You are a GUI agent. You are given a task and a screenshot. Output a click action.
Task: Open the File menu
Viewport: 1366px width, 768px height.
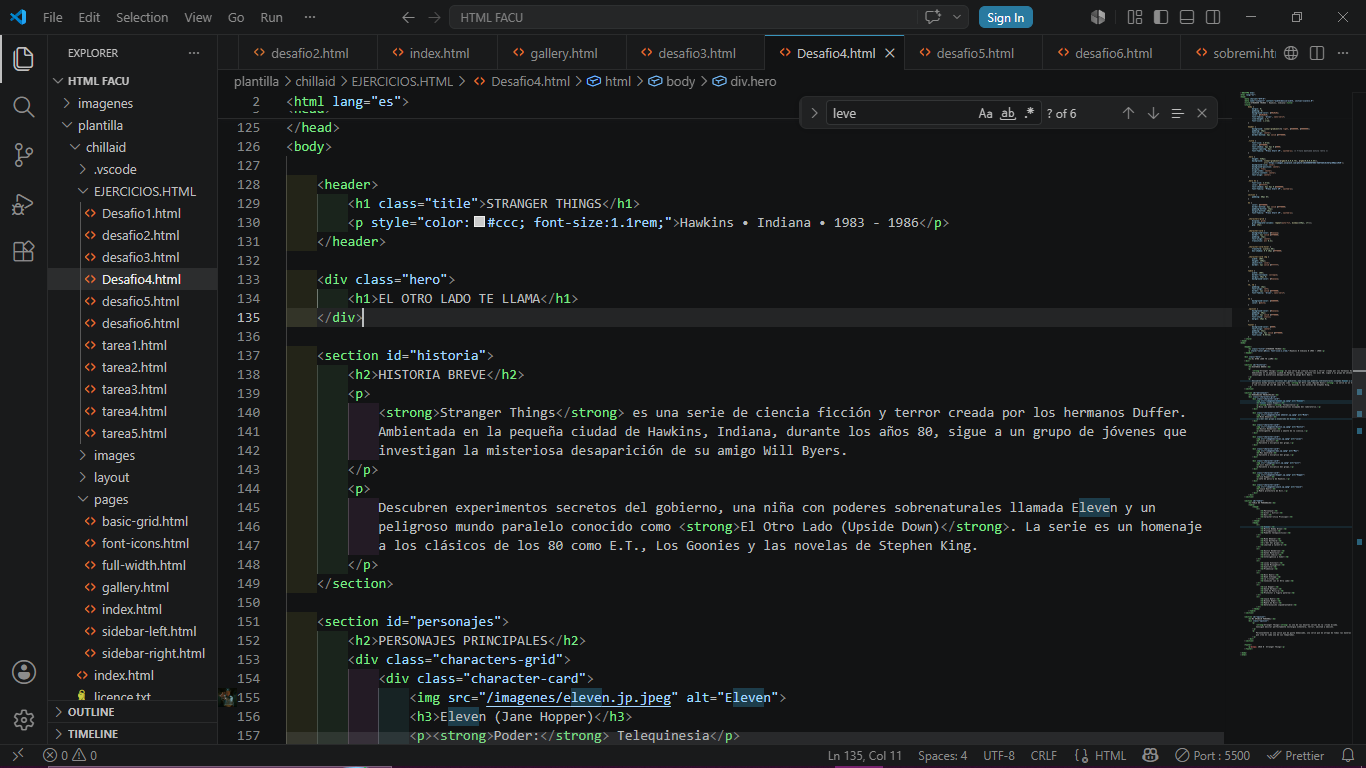(52, 17)
